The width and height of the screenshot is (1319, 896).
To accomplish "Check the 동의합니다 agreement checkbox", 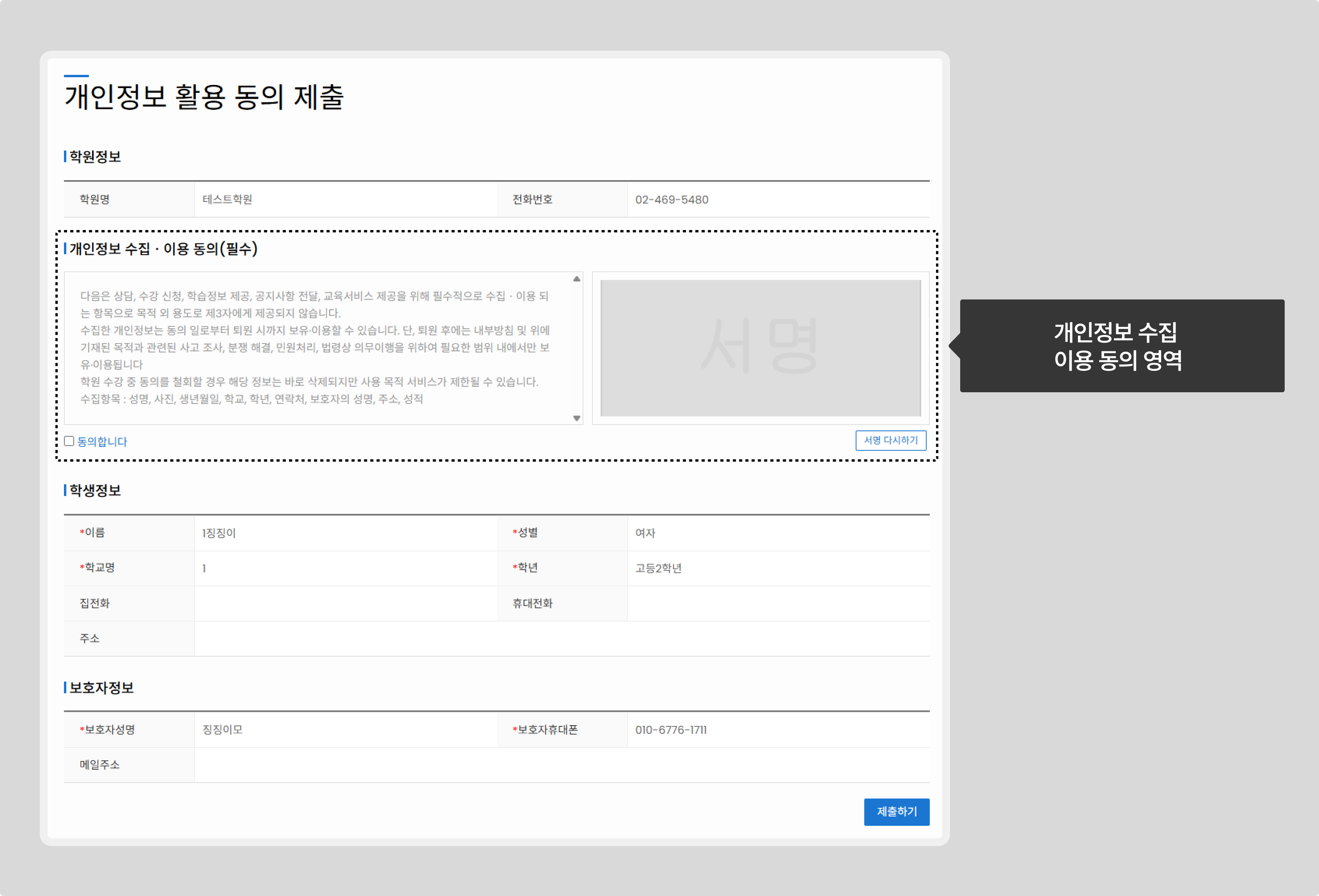I will pos(69,441).
